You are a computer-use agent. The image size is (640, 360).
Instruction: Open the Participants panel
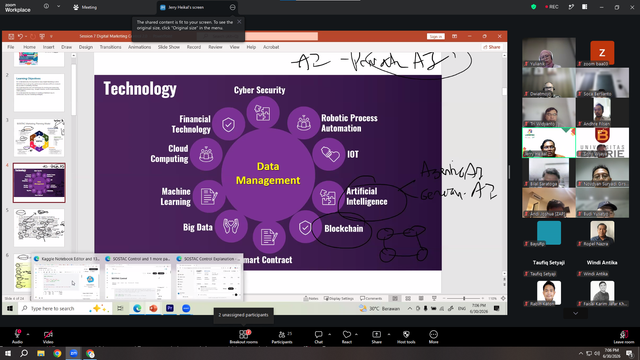282,336
